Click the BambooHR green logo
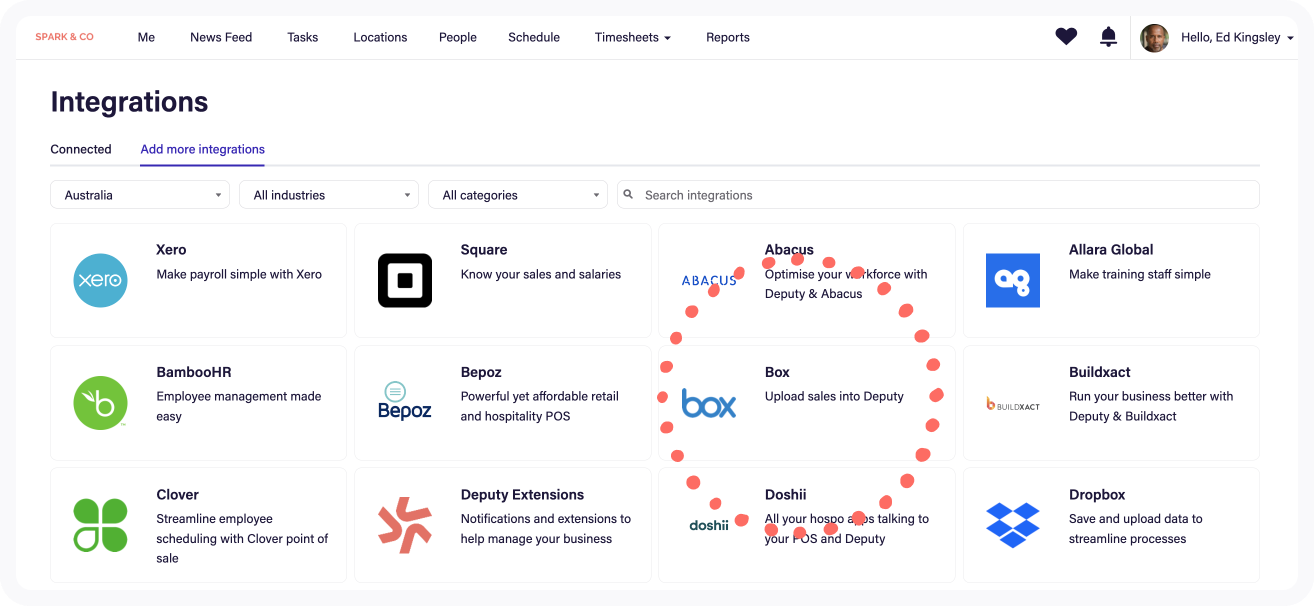Image resolution: width=1314 pixels, height=606 pixels. pyautogui.click(x=101, y=403)
